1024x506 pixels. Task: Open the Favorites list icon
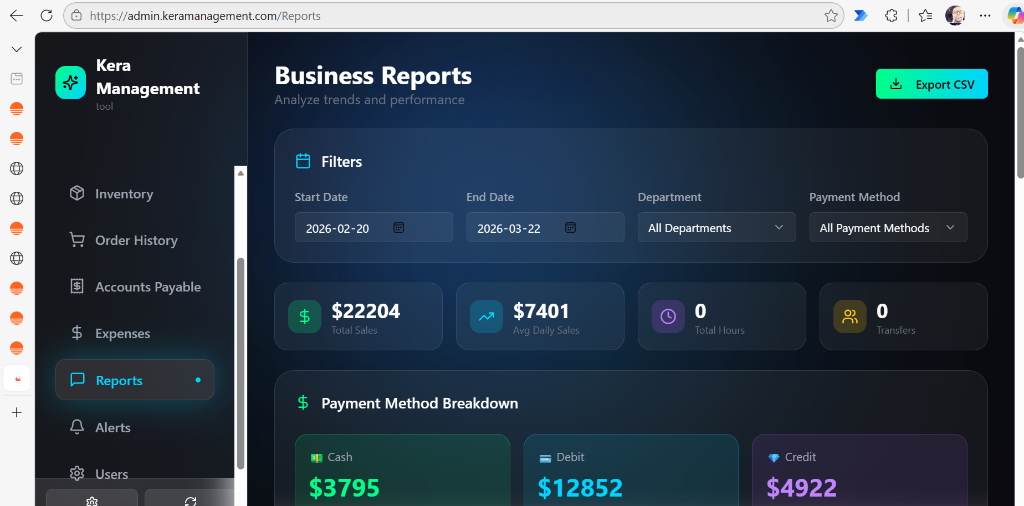coord(925,16)
